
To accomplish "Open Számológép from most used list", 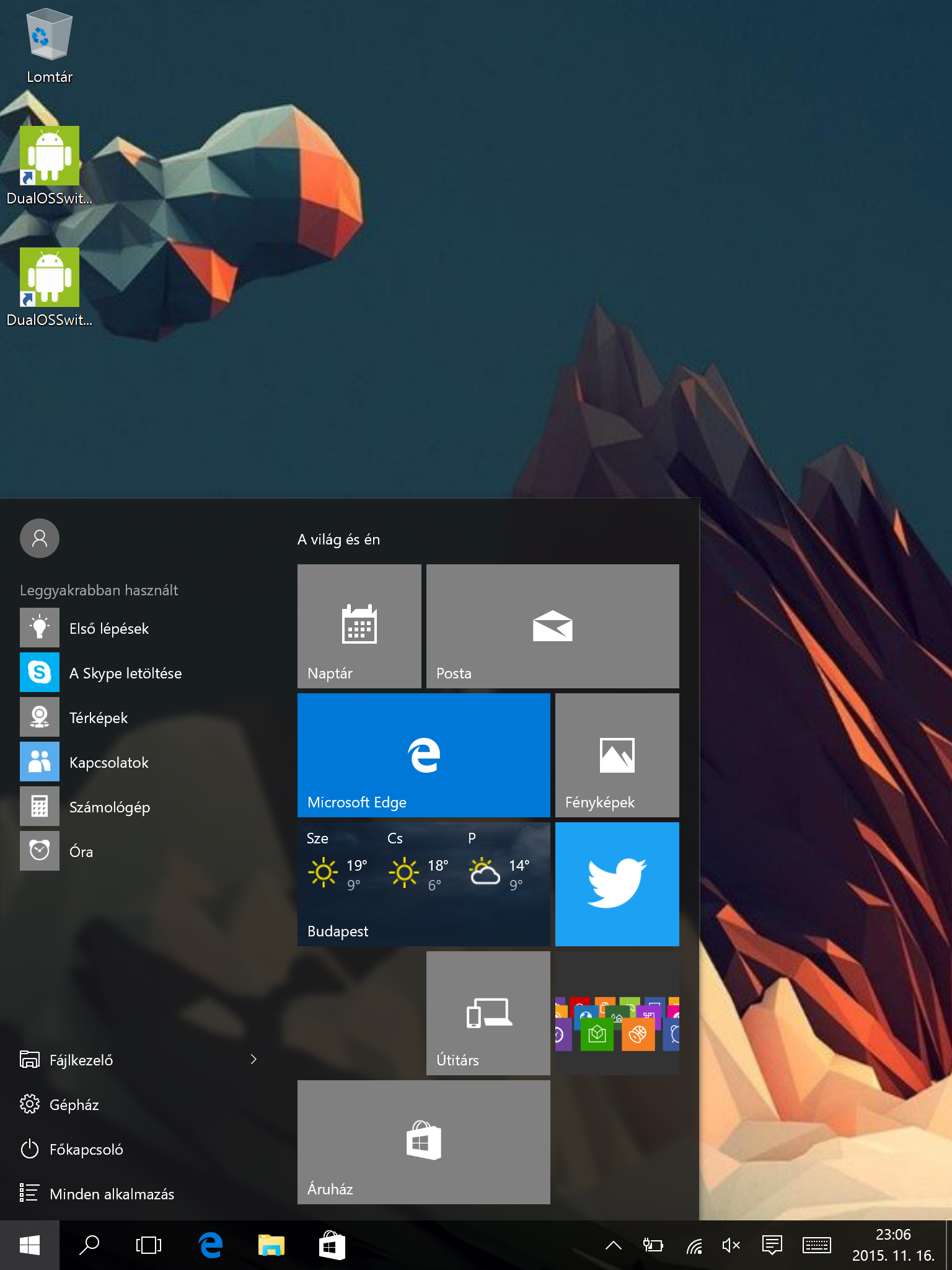I will coord(109,807).
